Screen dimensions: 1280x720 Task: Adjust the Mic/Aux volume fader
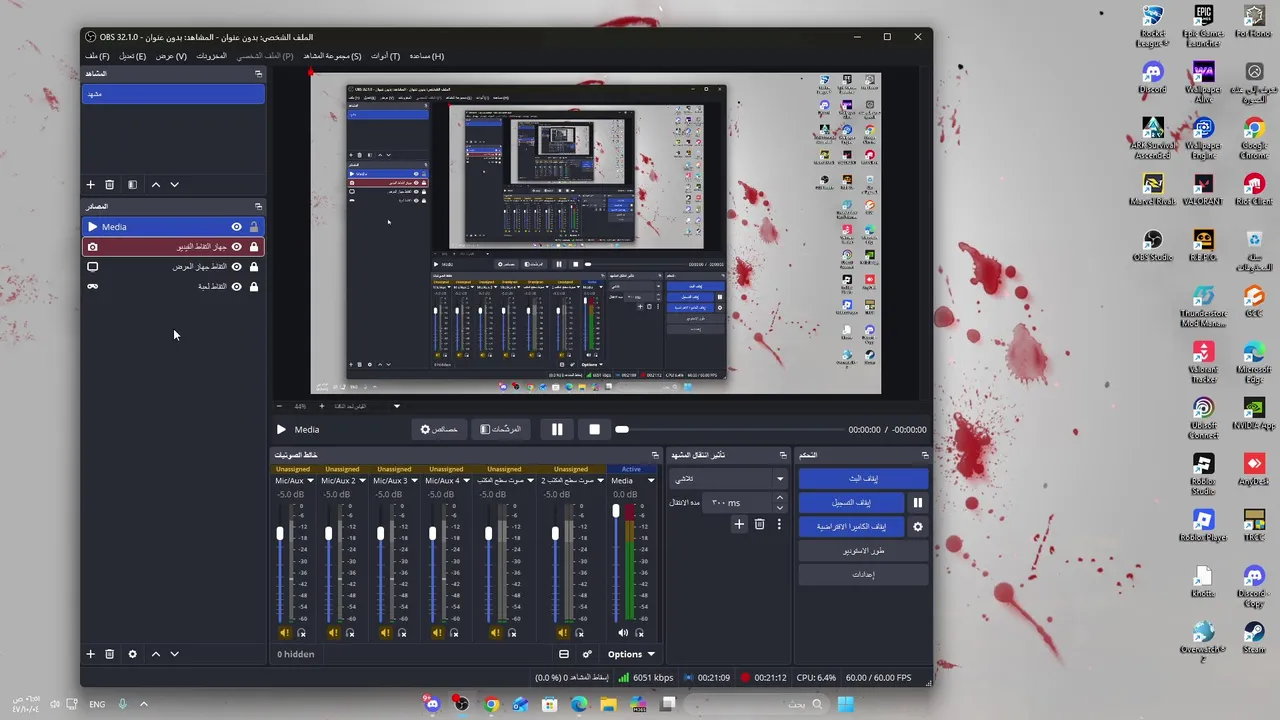[280, 534]
